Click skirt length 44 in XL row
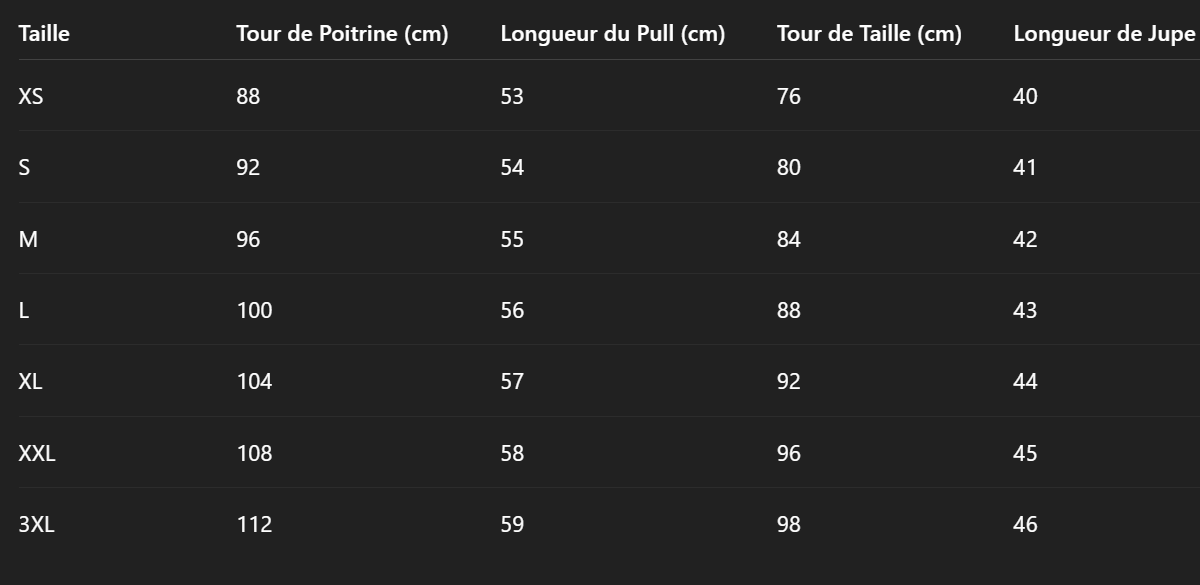 coord(1025,381)
